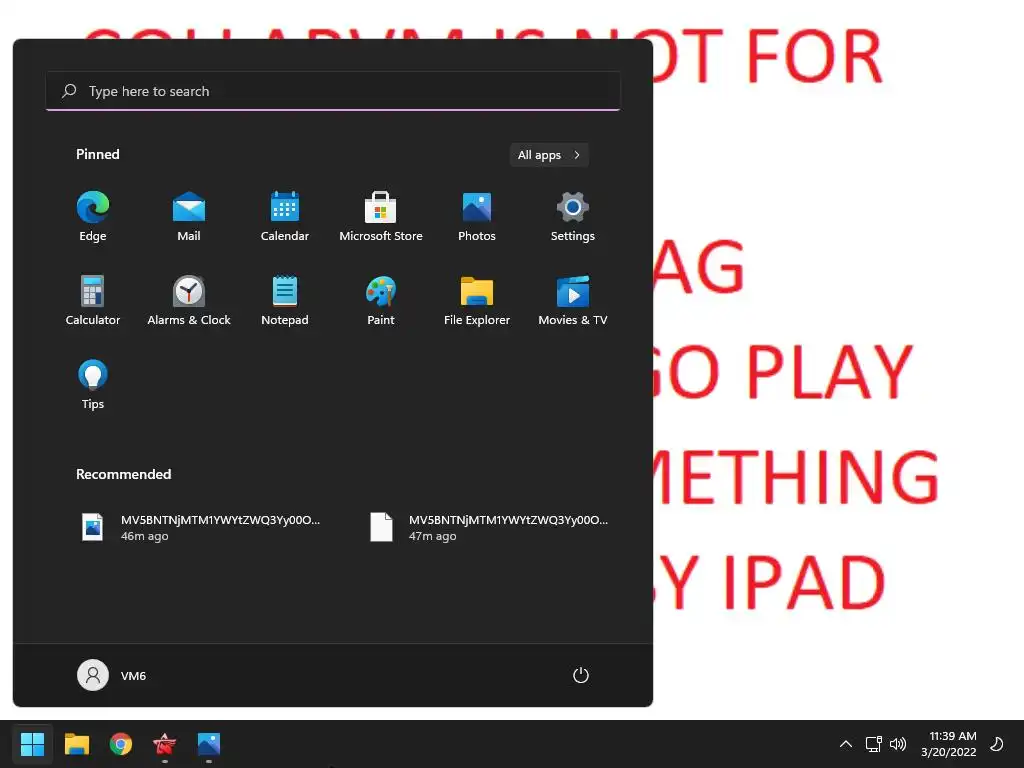
Task: Open the VM6 user account menu
Action: (112, 675)
